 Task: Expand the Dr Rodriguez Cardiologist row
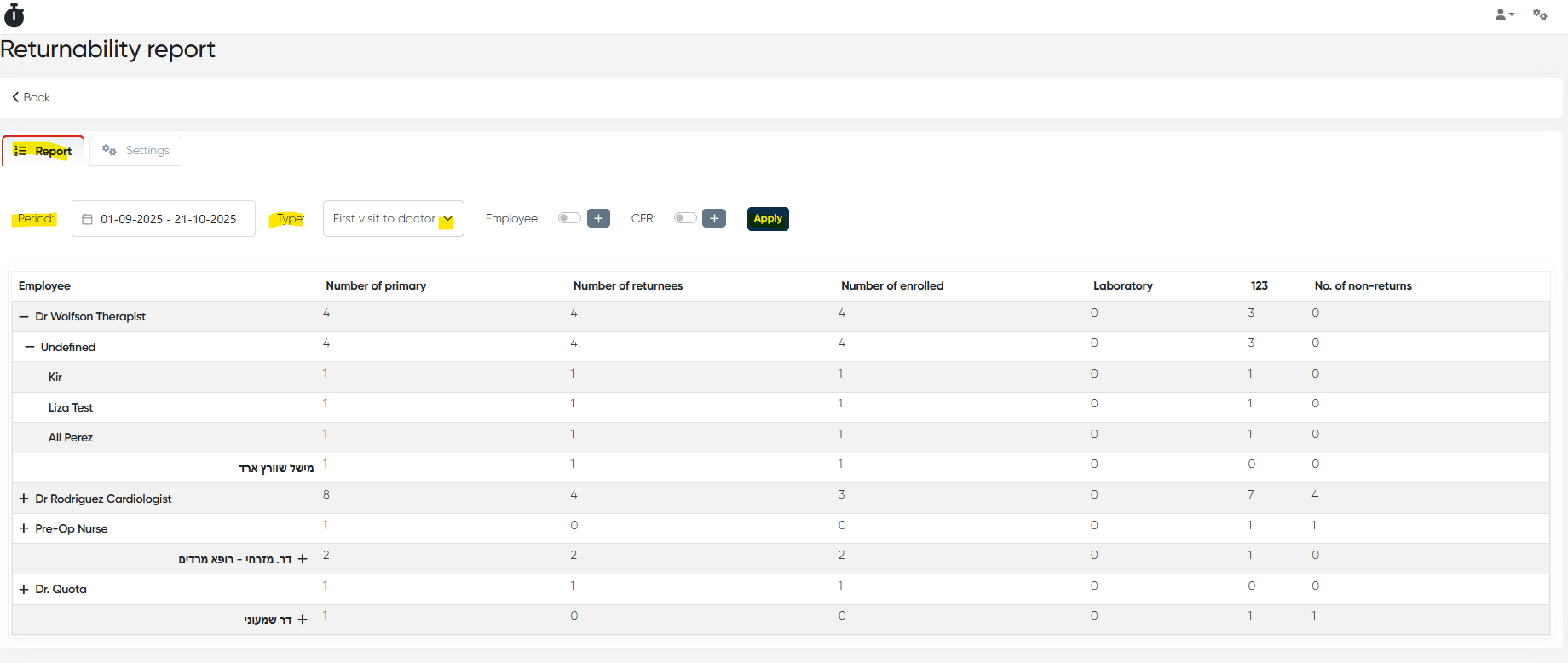(24, 499)
